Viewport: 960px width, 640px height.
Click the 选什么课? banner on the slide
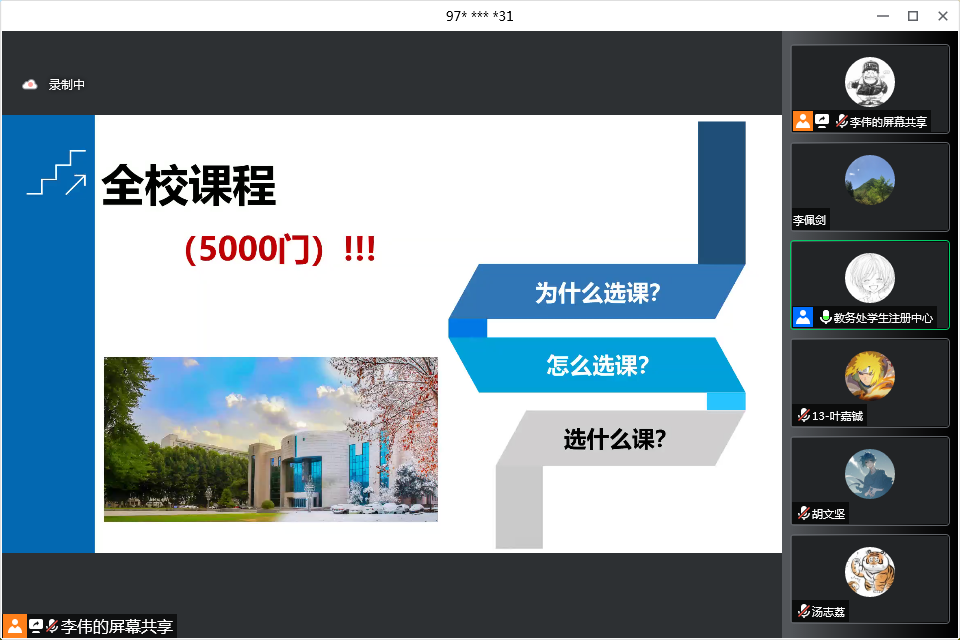[x=614, y=438]
